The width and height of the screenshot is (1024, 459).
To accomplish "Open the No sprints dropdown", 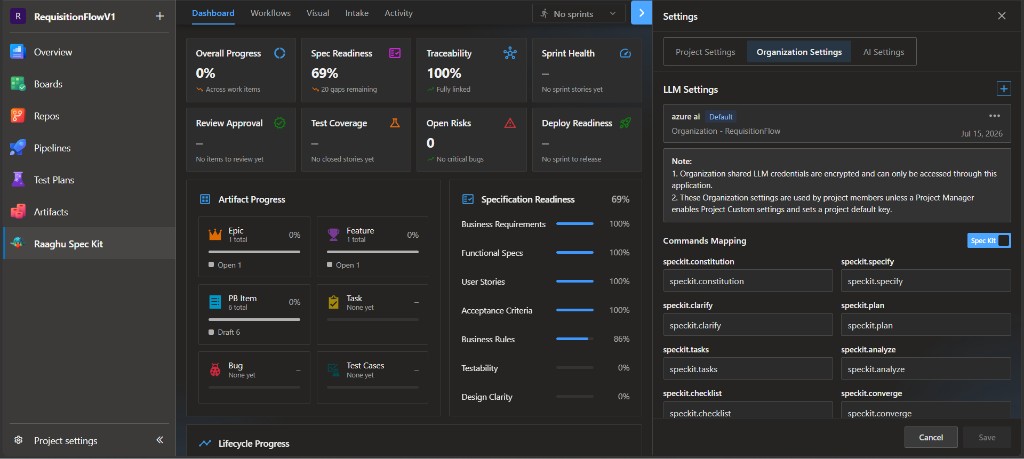I will click(579, 13).
